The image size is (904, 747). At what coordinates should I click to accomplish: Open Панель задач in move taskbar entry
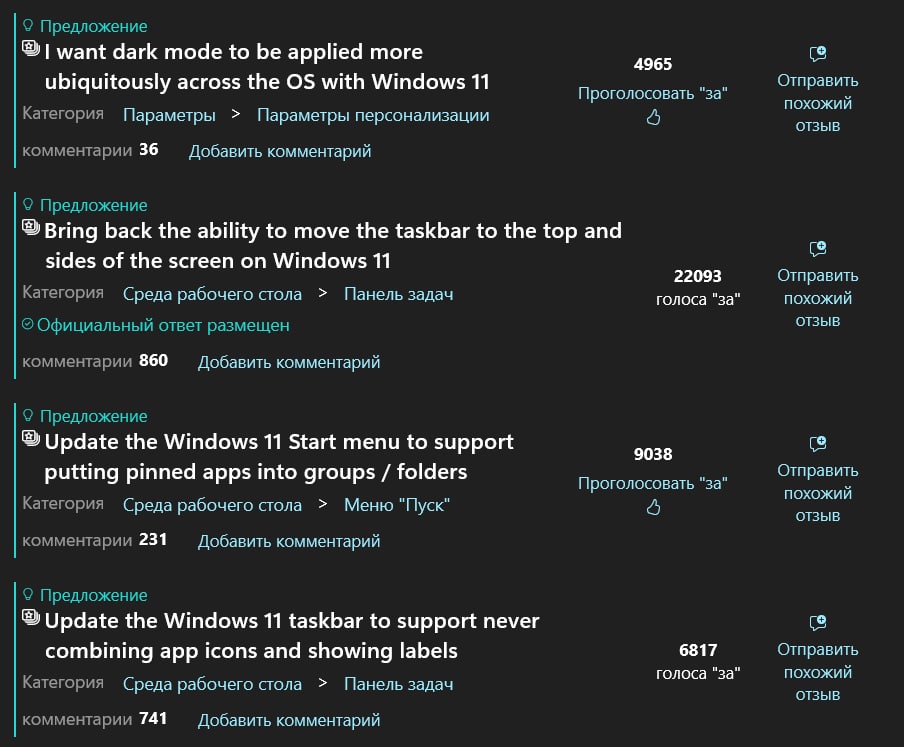[398, 294]
